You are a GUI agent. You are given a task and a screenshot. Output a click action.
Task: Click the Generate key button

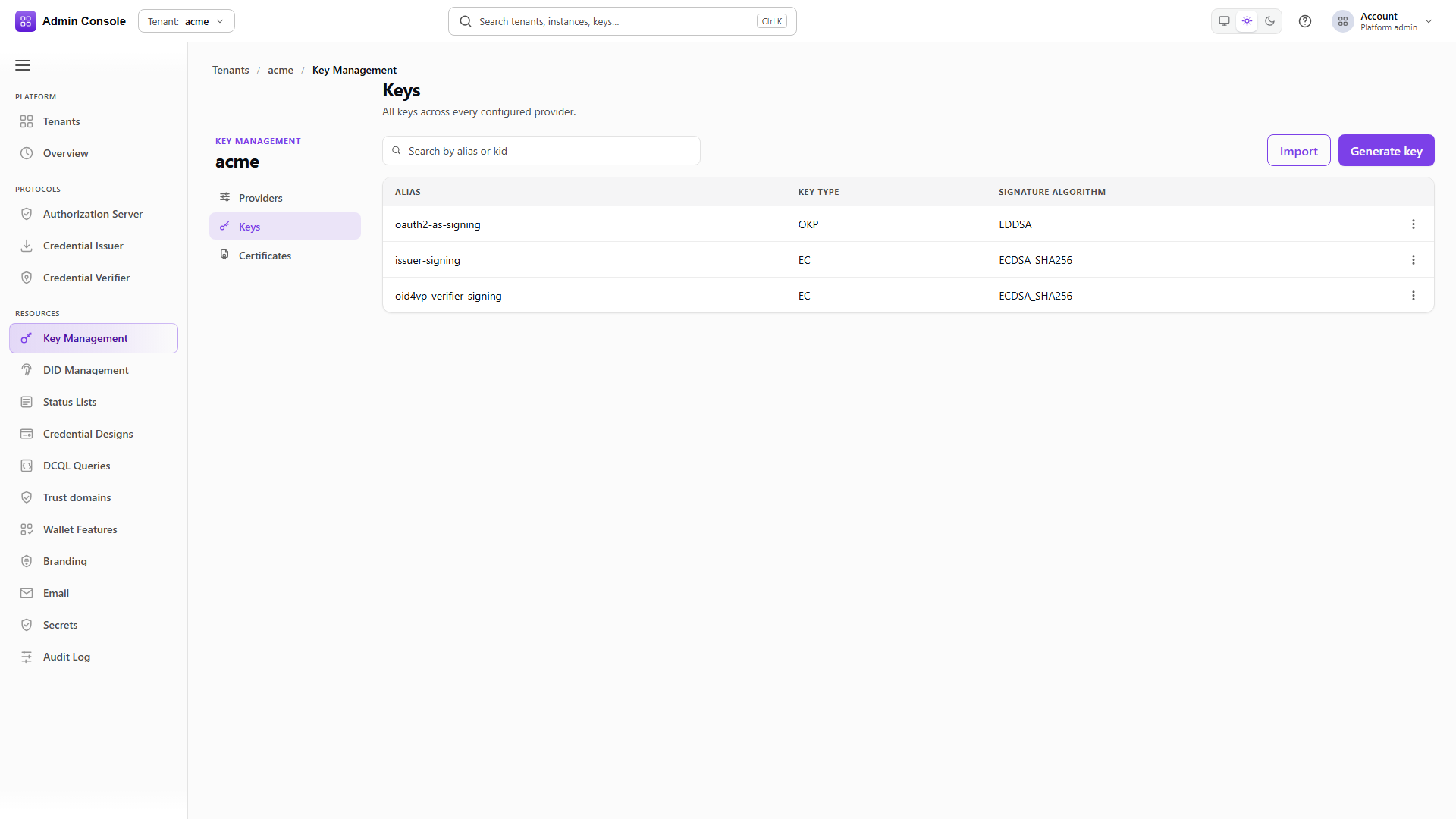tap(1386, 151)
